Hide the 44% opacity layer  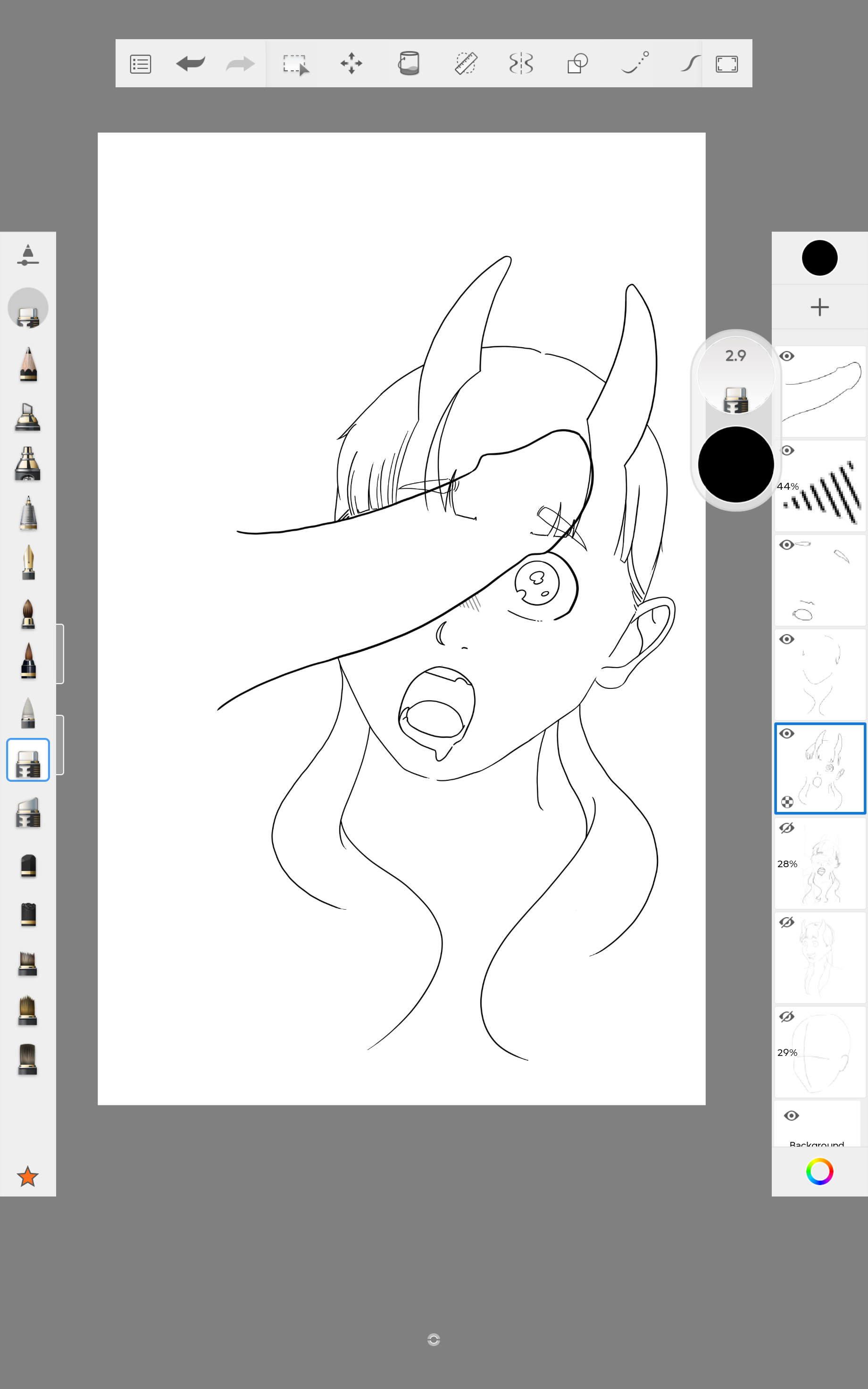tap(787, 451)
